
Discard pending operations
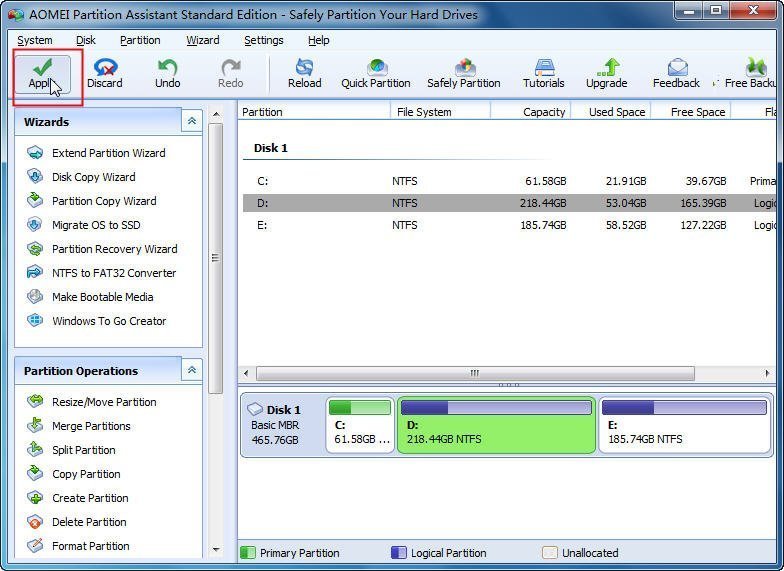[x=105, y=74]
